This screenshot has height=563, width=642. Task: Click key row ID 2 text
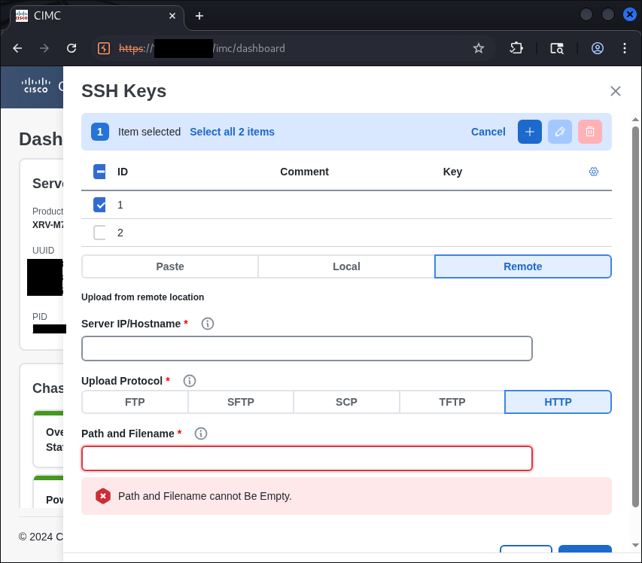coord(120,233)
